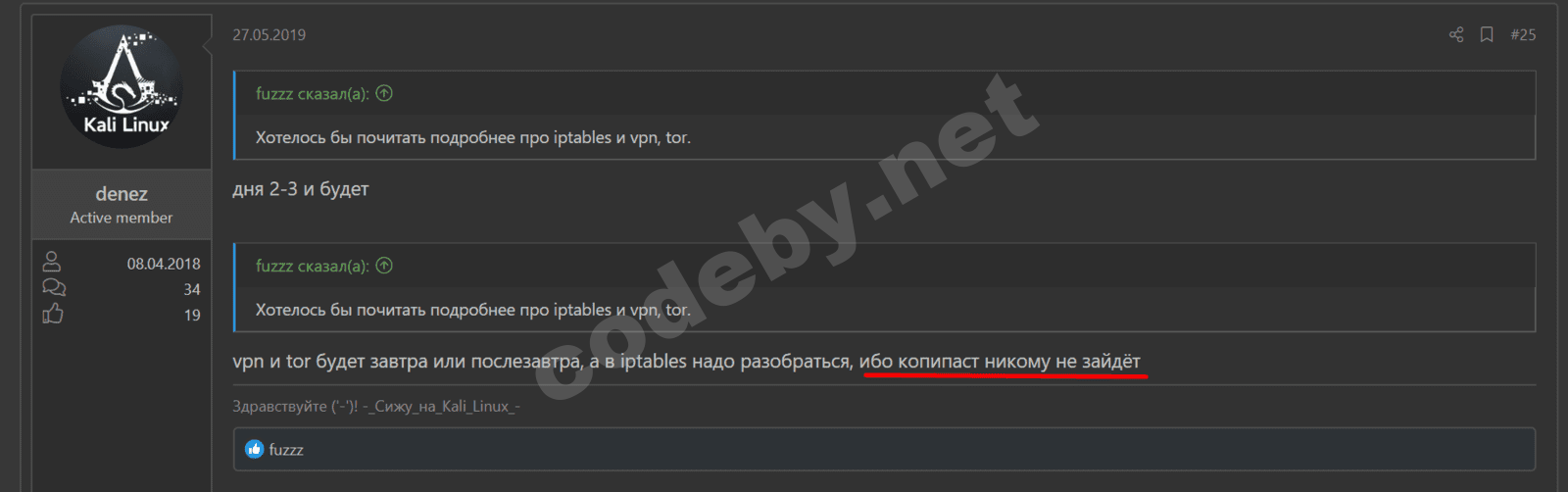Click the registration date user icon

(52, 262)
